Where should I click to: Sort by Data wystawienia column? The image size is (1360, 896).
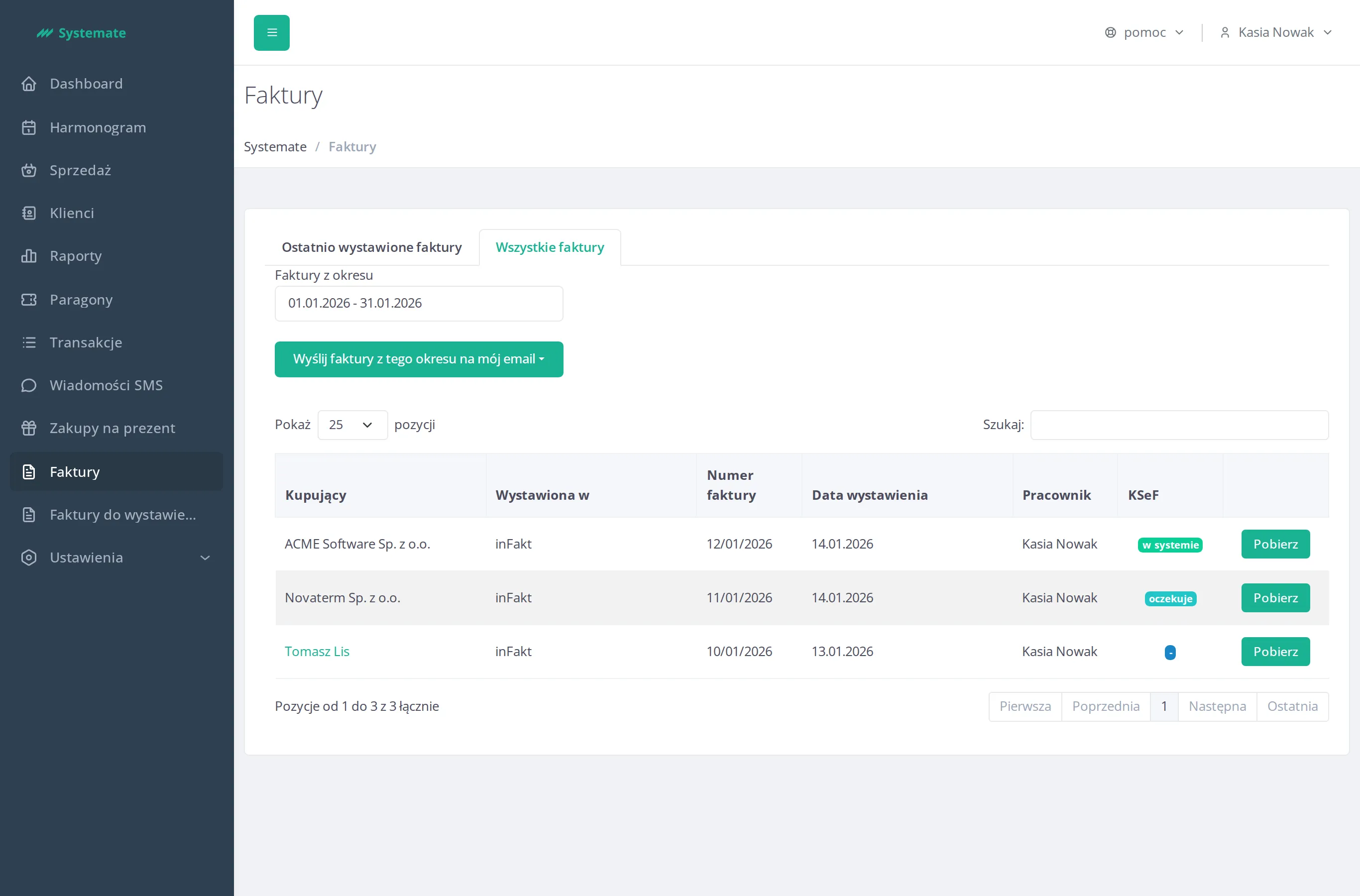[907, 486]
